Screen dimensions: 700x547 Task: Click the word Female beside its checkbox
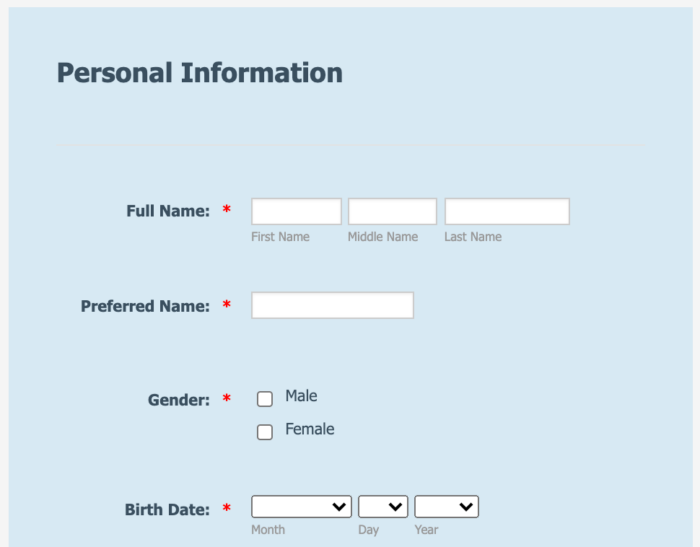(x=310, y=429)
